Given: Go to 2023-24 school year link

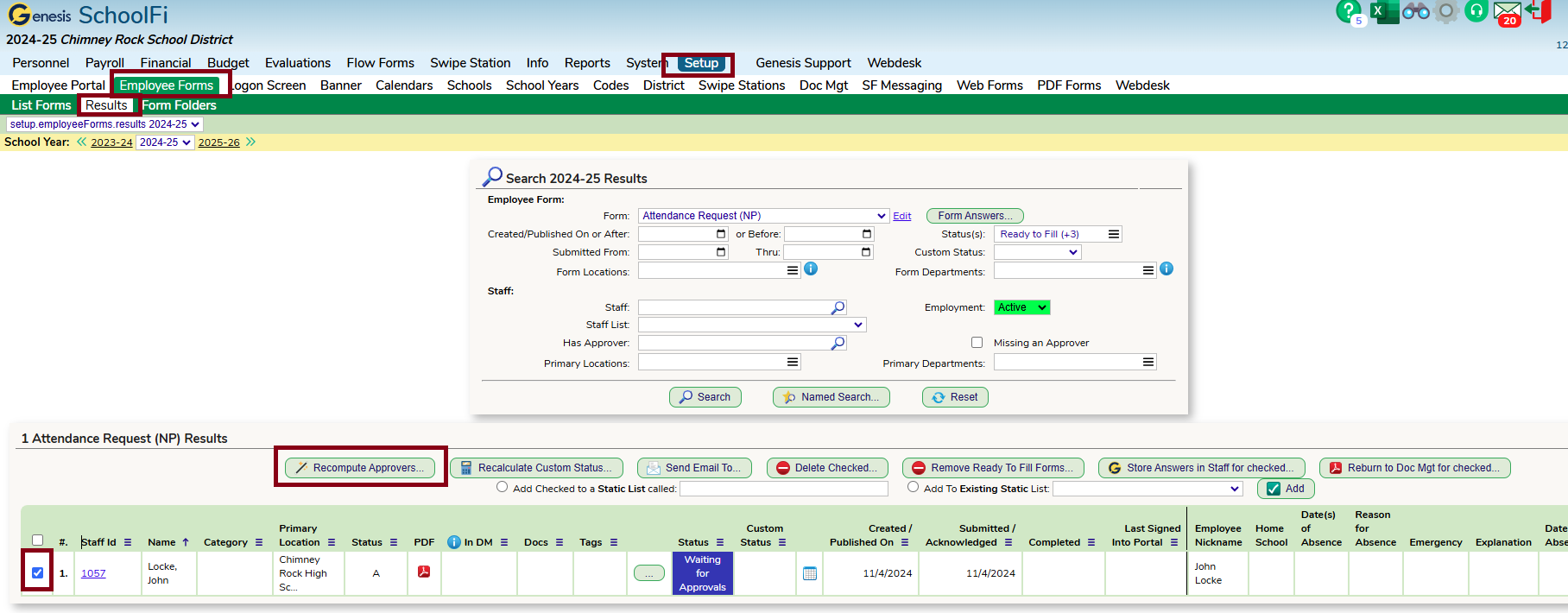Looking at the screenshot, I should point(111,142).
